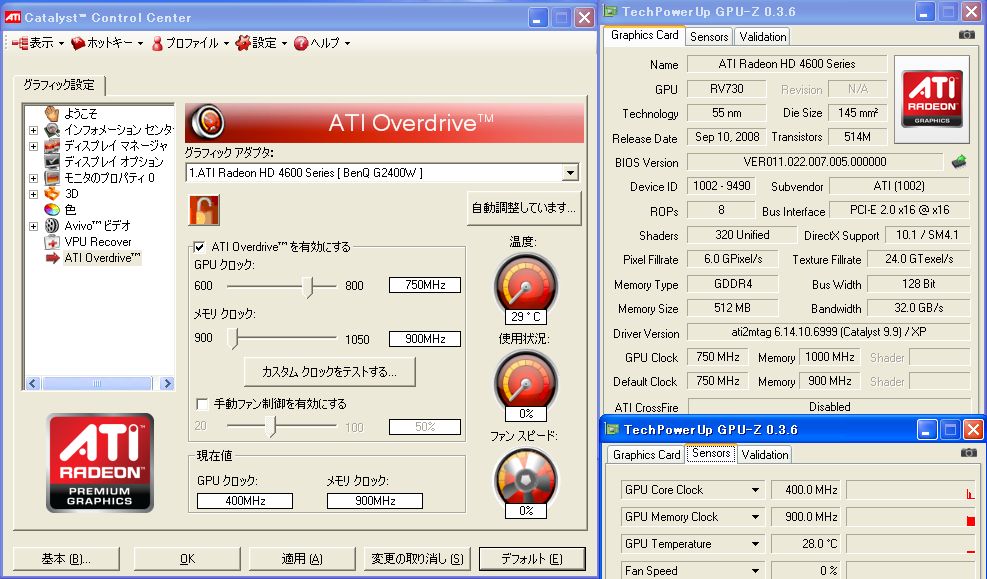987x579 pixels.
Task: Click GPU-Z camera icon in Sensors window
Action: coord(968,453)
